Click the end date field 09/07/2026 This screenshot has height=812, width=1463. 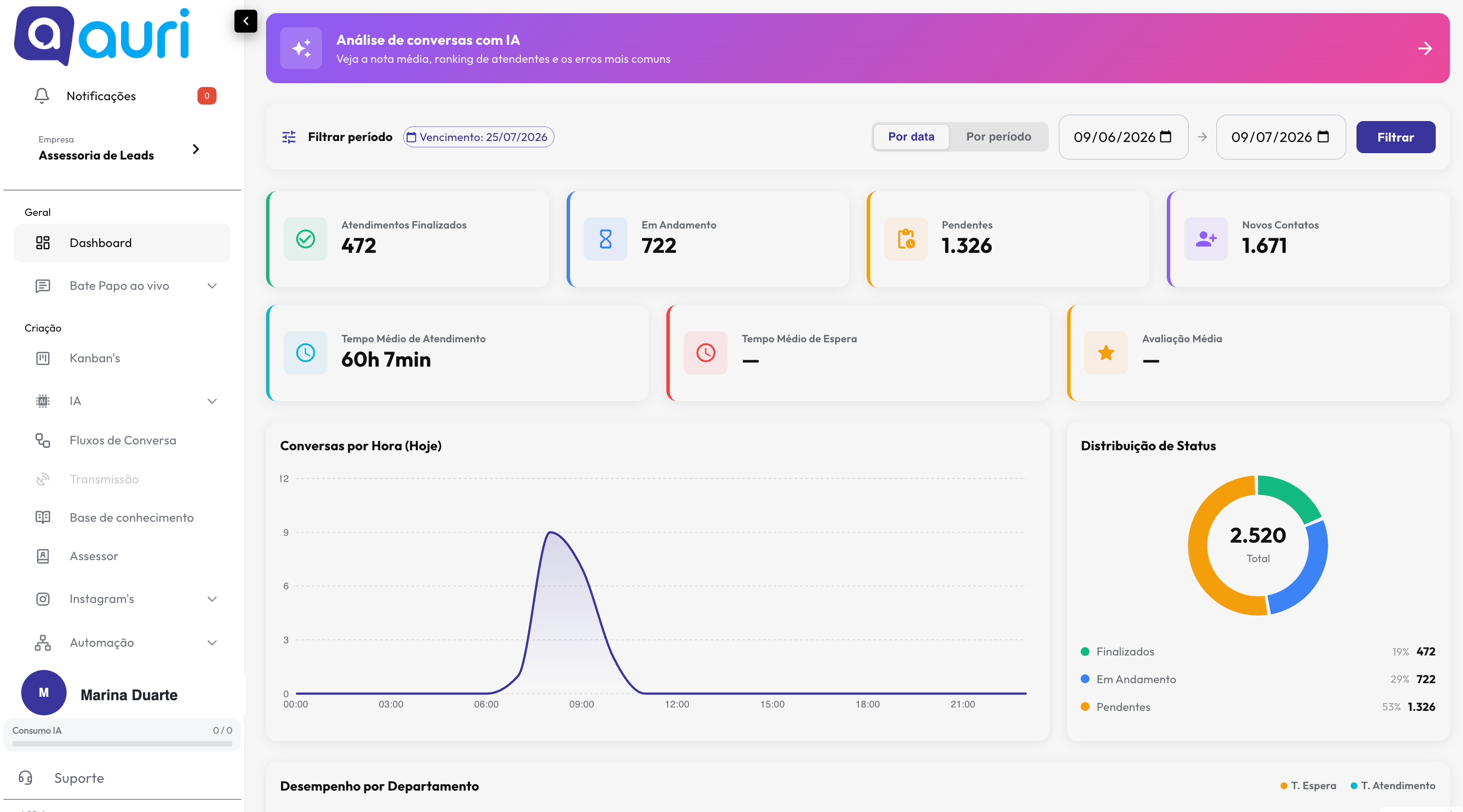[x=1281, y=137]
